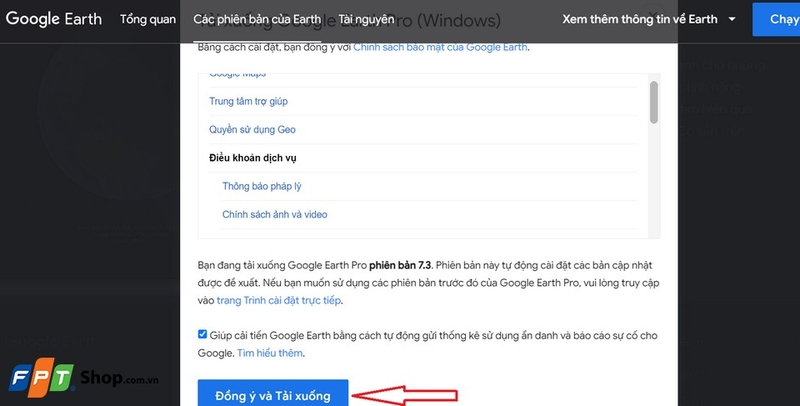Open the Tài nguyên menu item
800x406 pixels.
click(366, 19)
